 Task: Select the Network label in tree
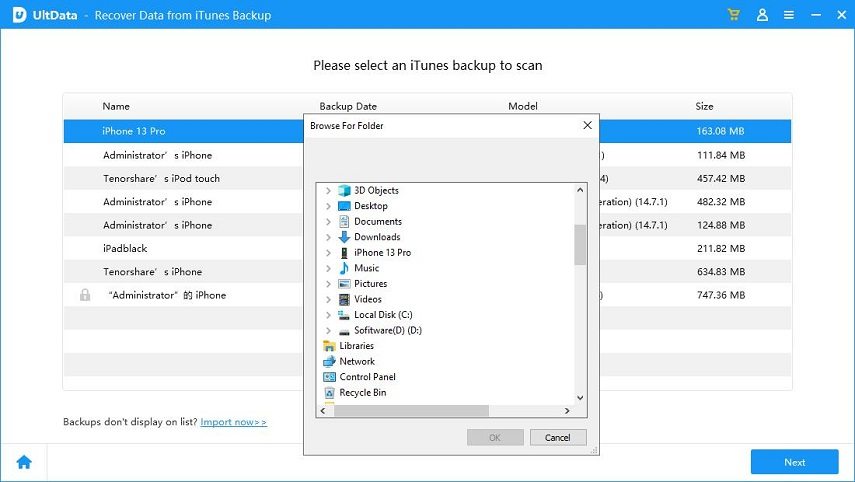[x=357, y=362]
